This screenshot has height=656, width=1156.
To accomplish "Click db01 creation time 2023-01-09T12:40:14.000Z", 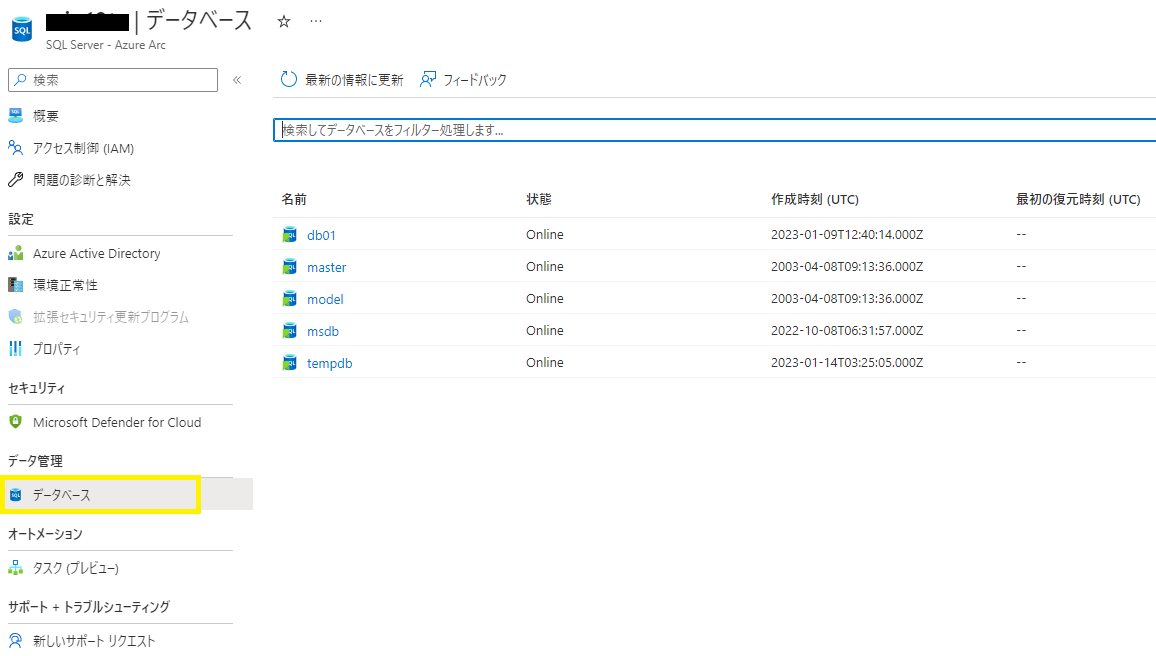I will point(847,234).
